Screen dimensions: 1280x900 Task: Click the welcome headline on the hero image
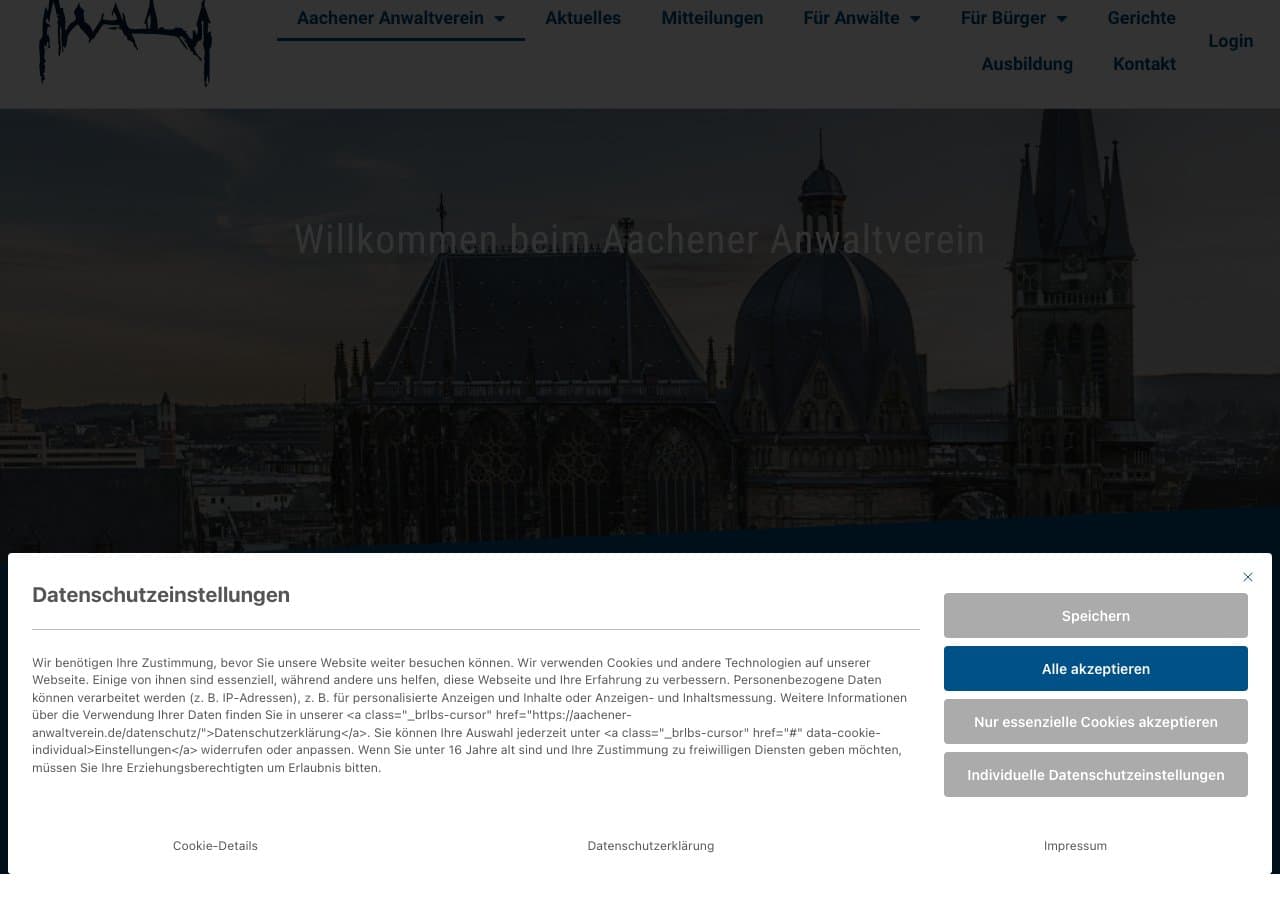tap(639, 240)
